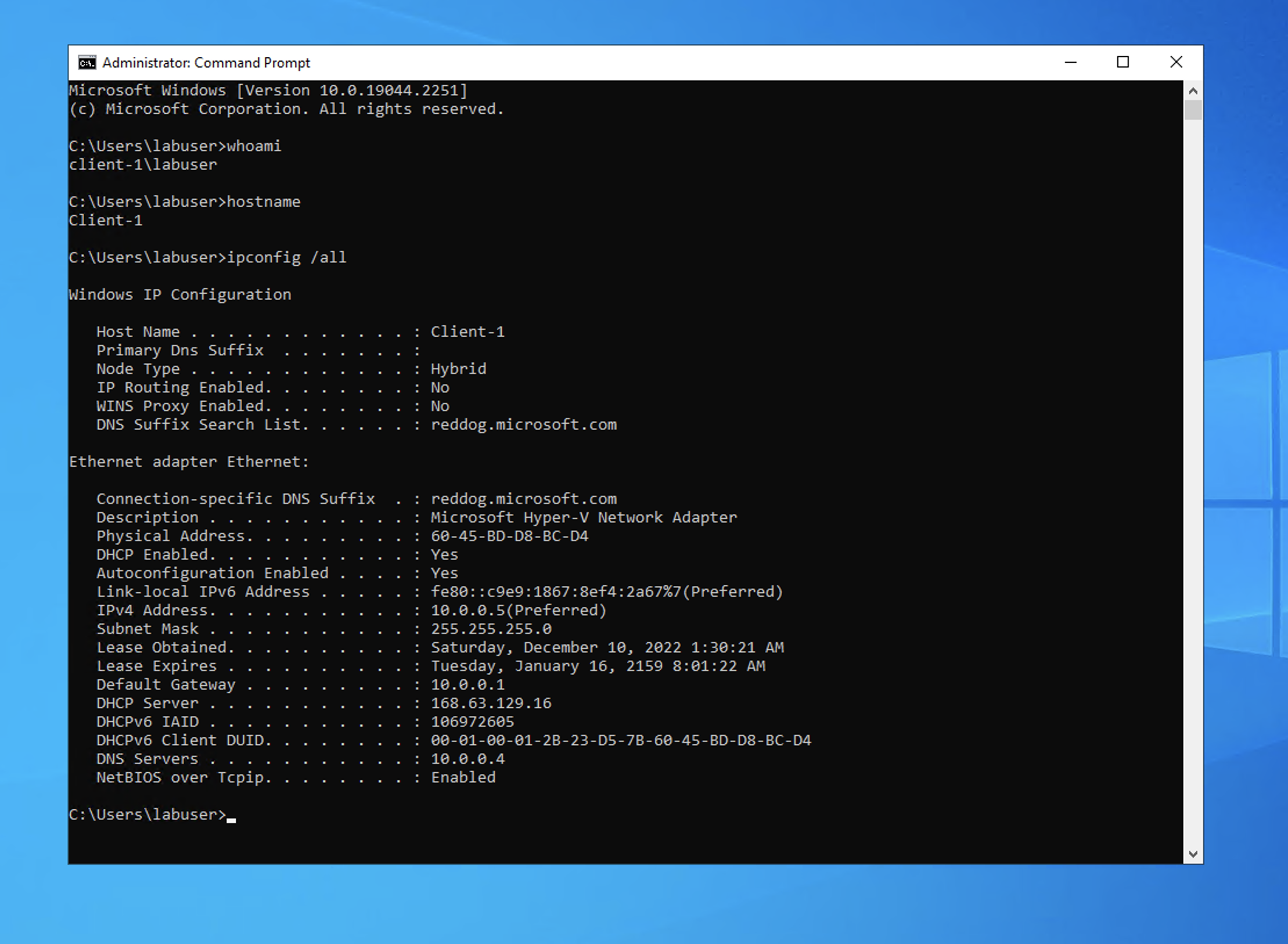
Task: Click the Node Type value 'Hybrid'
Action: click(x=459, y=369)
